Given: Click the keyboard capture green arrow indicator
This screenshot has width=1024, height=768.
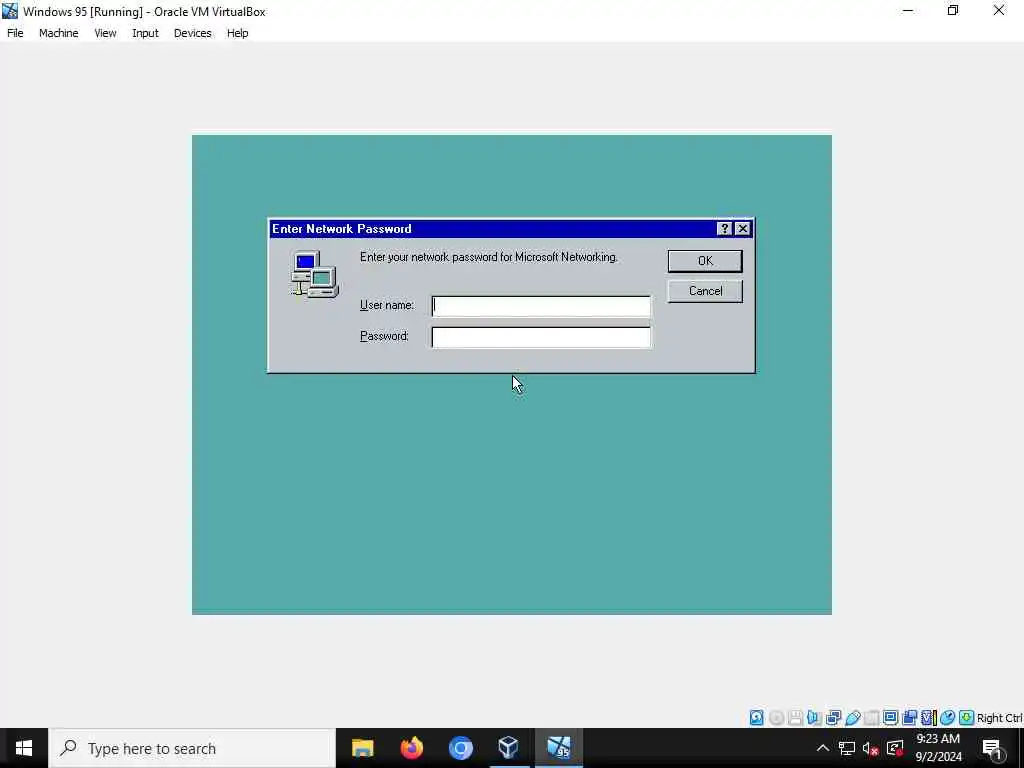Looking at the screenshot, I should click(967, 718).
